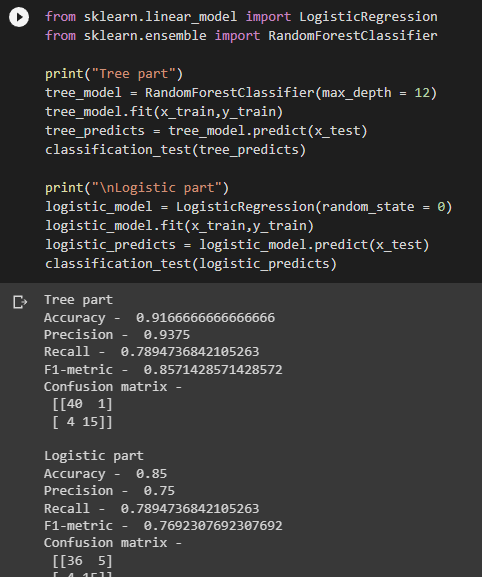Click the "Logistic part" output heading

tap(94, 456)
